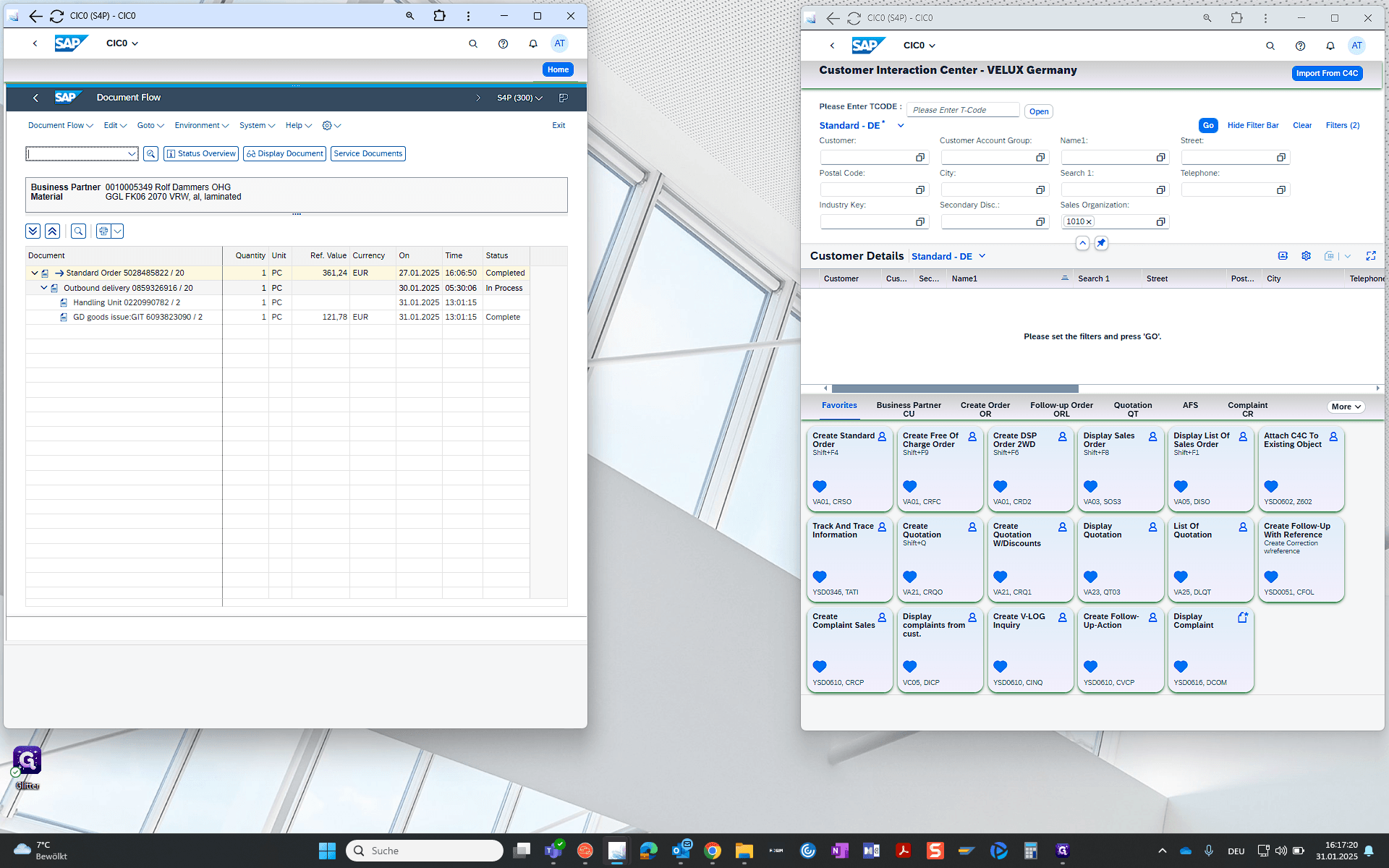Open the Track And Trace Information tile

tap(849, 559)
